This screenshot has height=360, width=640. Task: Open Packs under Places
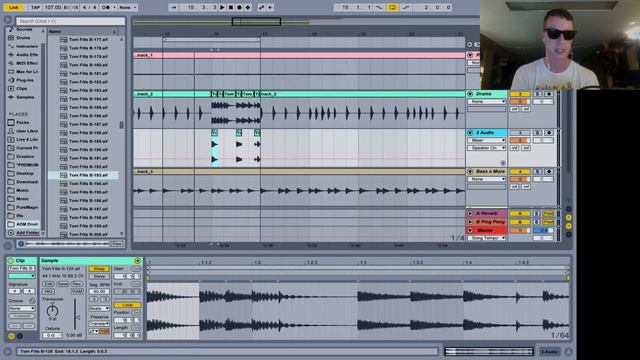pyautogui.click(x=22, y=122)
